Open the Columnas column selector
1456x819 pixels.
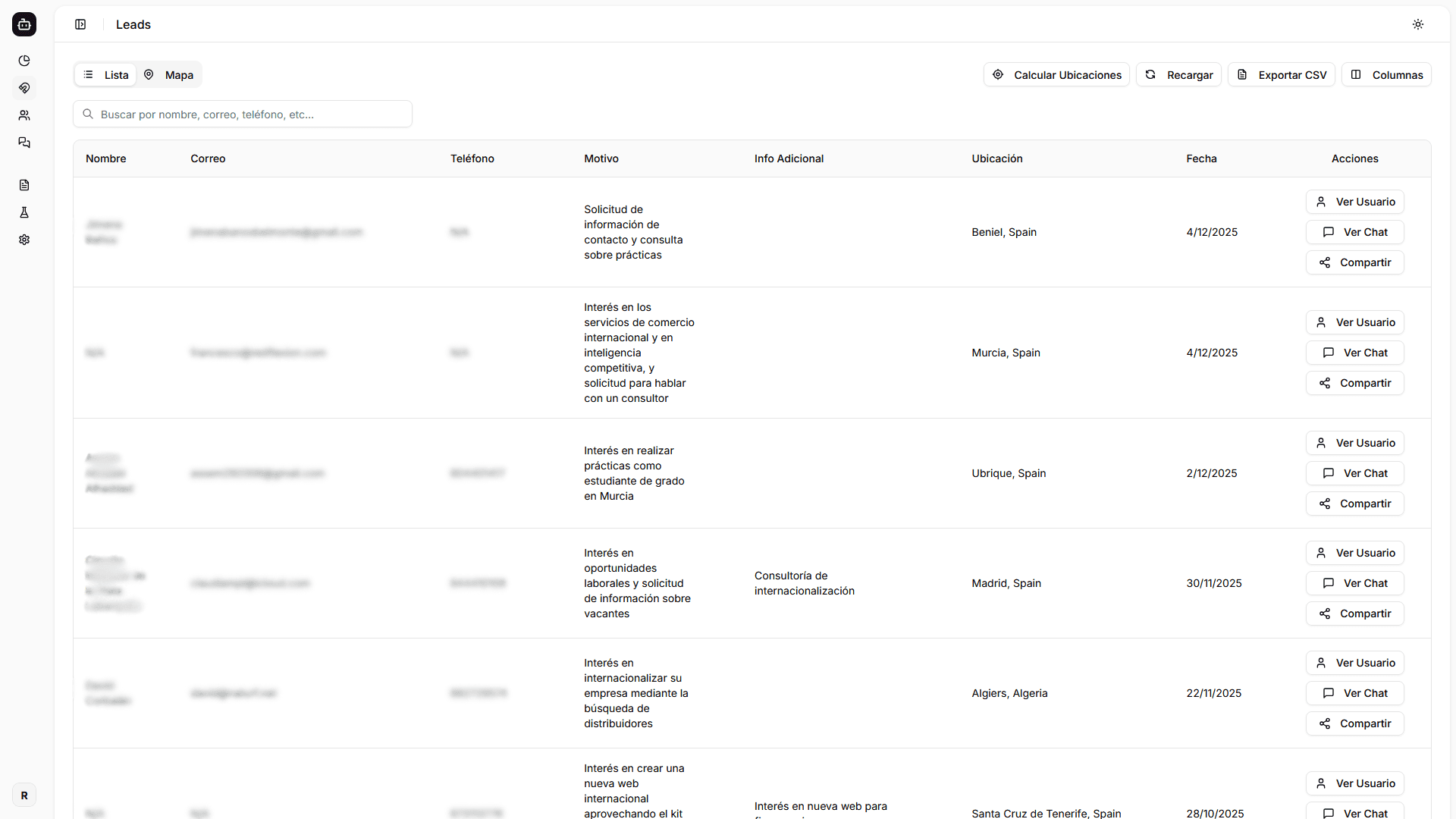tap(1386, 74)
